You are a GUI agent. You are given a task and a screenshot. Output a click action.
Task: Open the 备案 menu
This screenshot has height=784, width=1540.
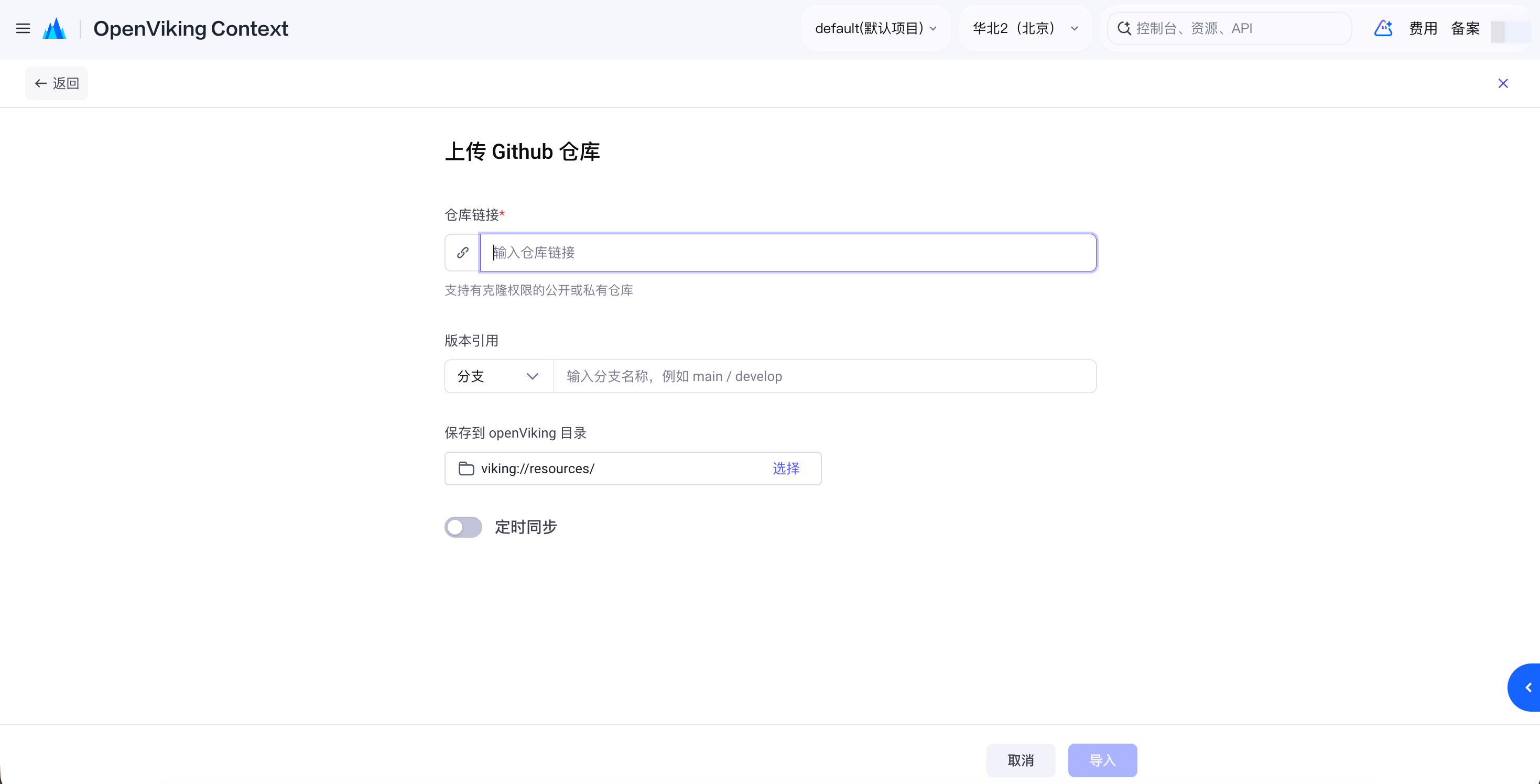(x=1465, y=28)
